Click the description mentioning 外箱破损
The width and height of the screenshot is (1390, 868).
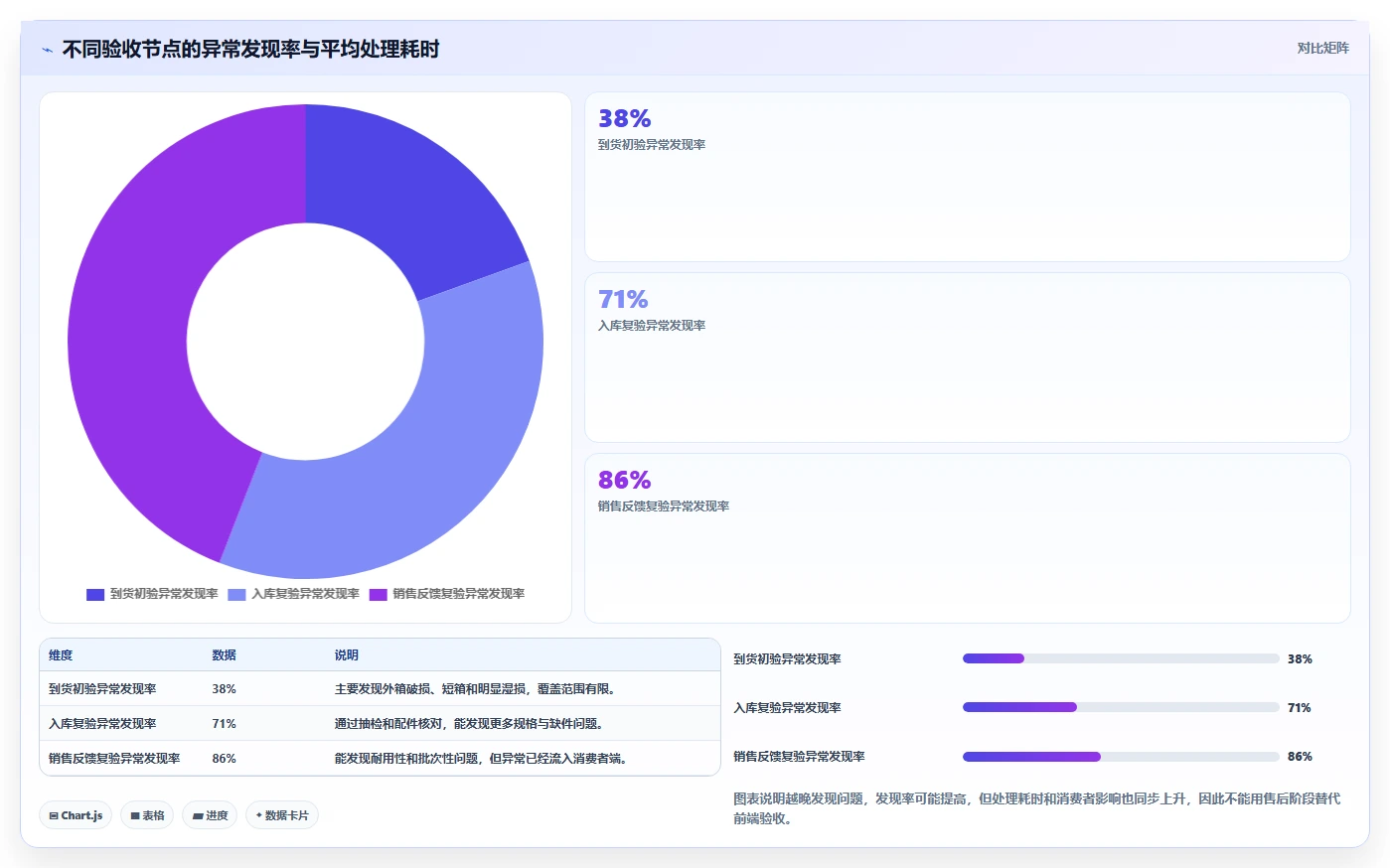click(x=475, y=689)
